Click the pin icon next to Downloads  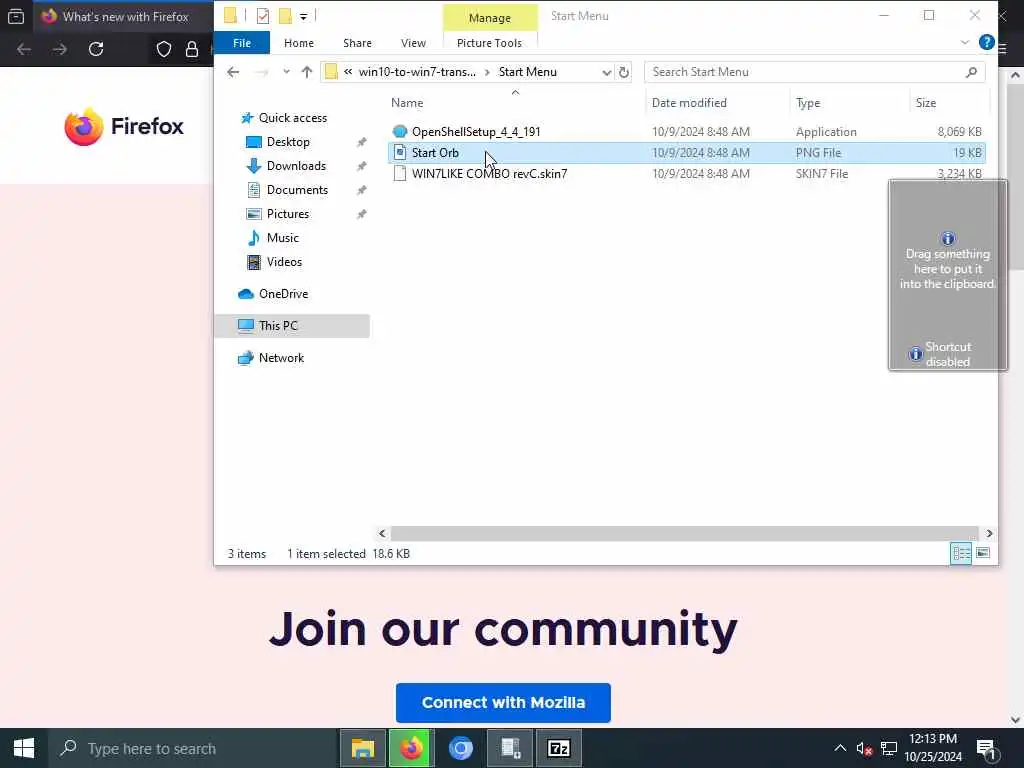click(361, 167)
